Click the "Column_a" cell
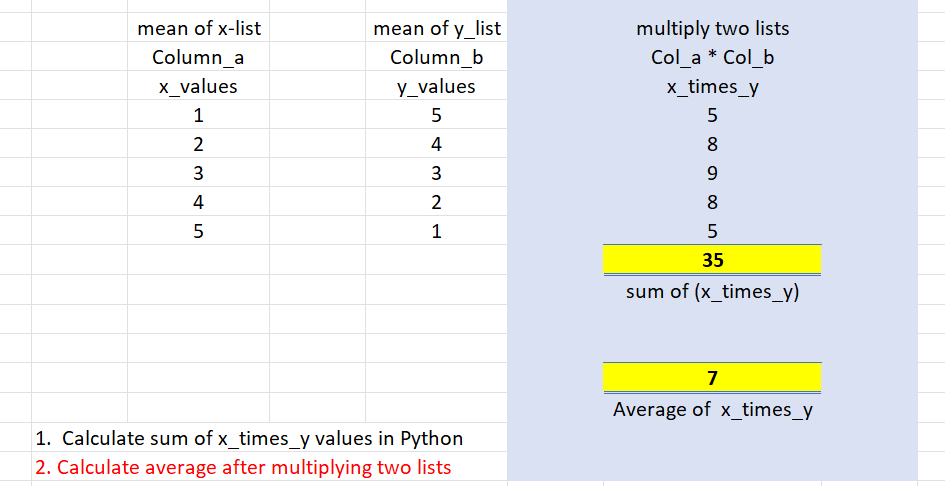 tap(198, 57)
